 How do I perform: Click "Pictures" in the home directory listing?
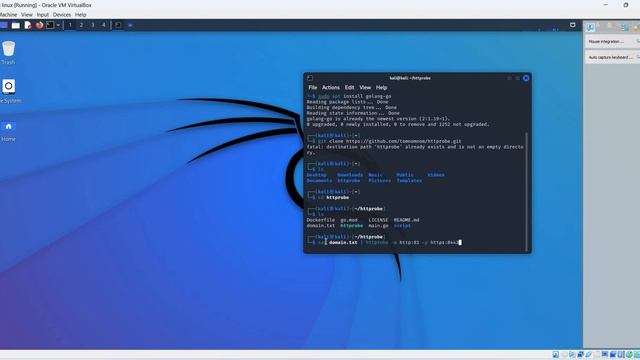(x=380, y=181)
